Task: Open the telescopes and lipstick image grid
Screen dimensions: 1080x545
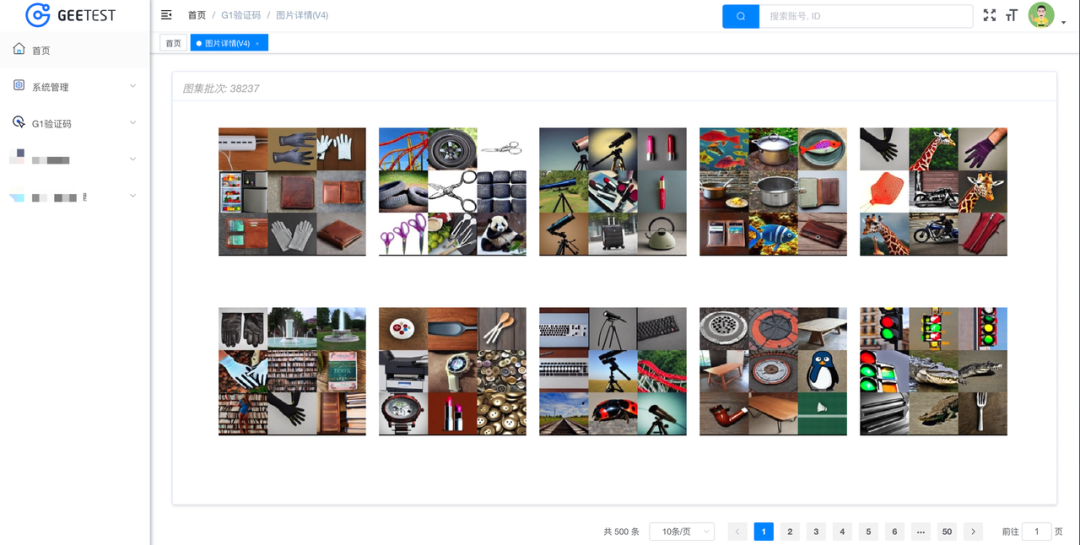Action: 613,192
